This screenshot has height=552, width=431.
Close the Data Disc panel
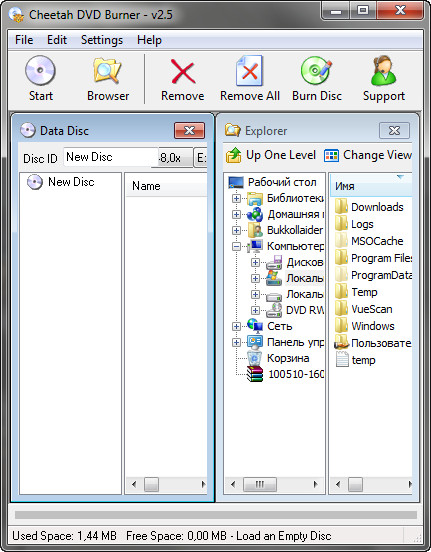pyautogui.click(x=189, y=131)
